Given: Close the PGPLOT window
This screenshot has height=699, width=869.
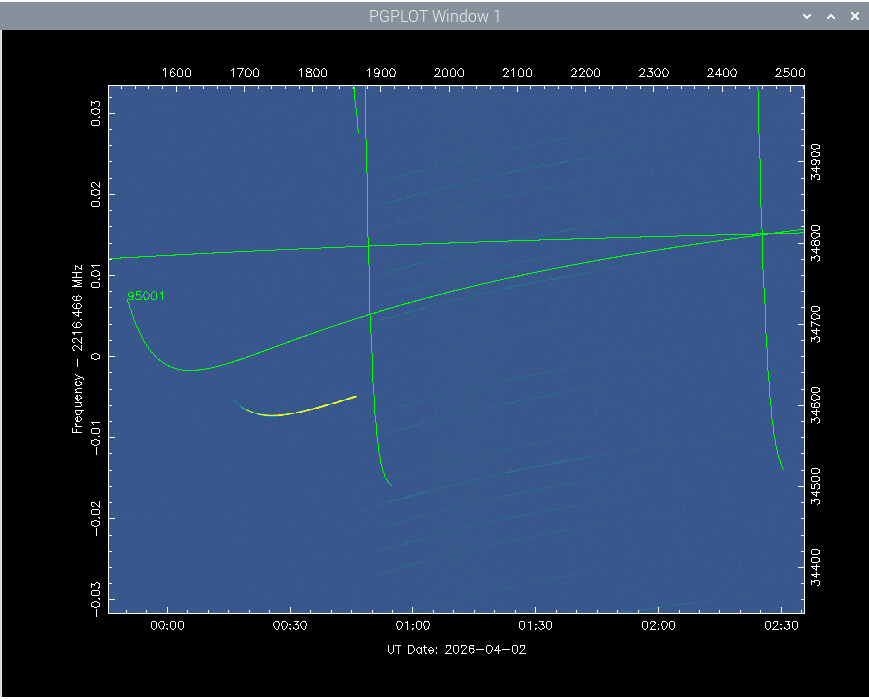Looking at the screenshot, I should tap(854, 16).
